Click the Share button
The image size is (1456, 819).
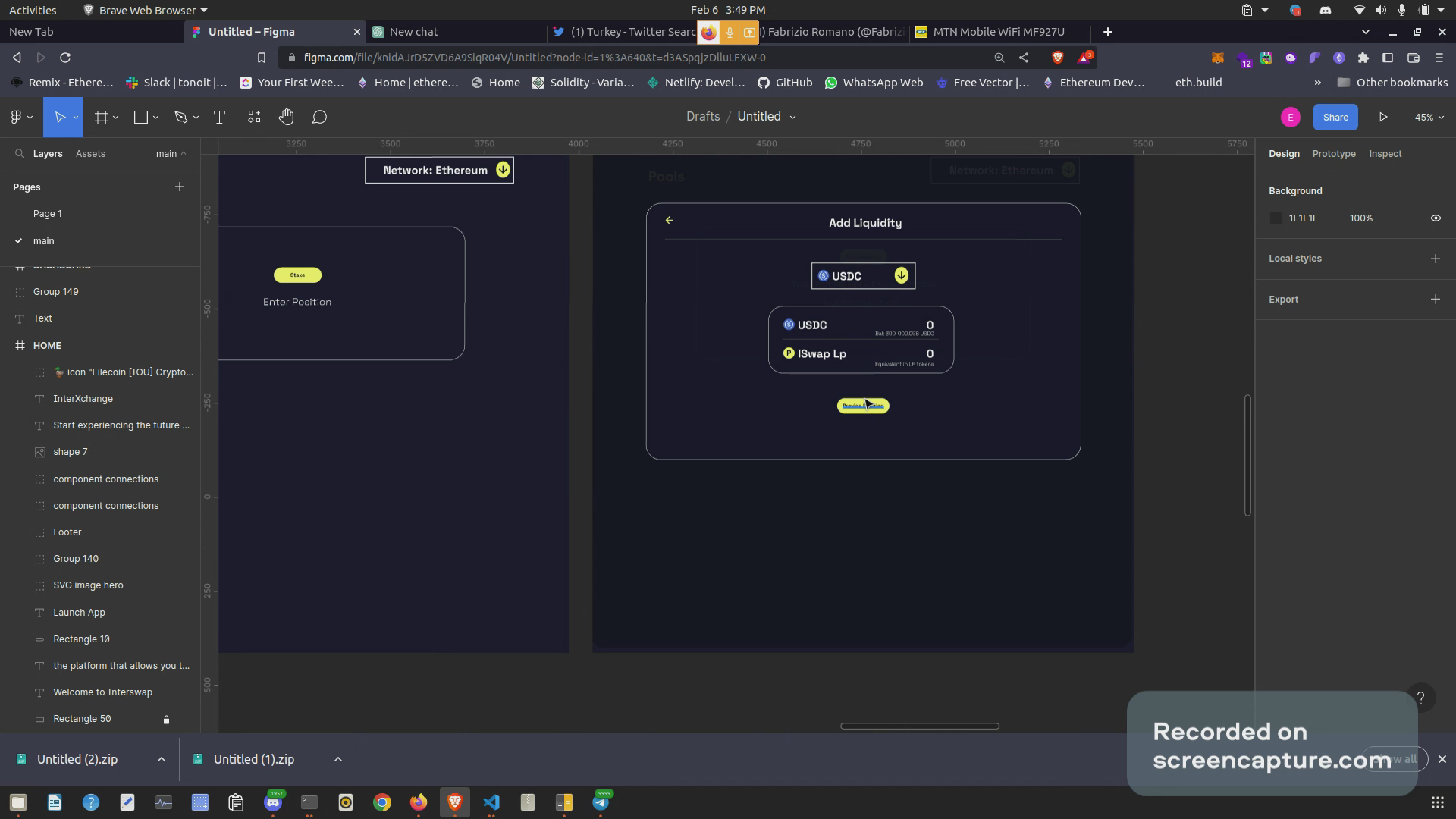[1335, 117]
